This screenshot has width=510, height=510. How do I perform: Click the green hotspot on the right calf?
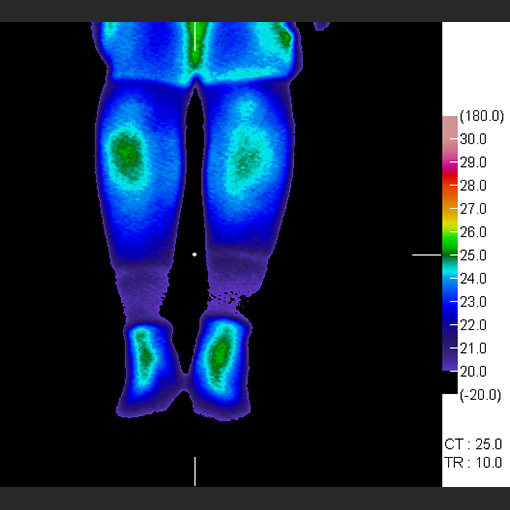tap(246, 161)
